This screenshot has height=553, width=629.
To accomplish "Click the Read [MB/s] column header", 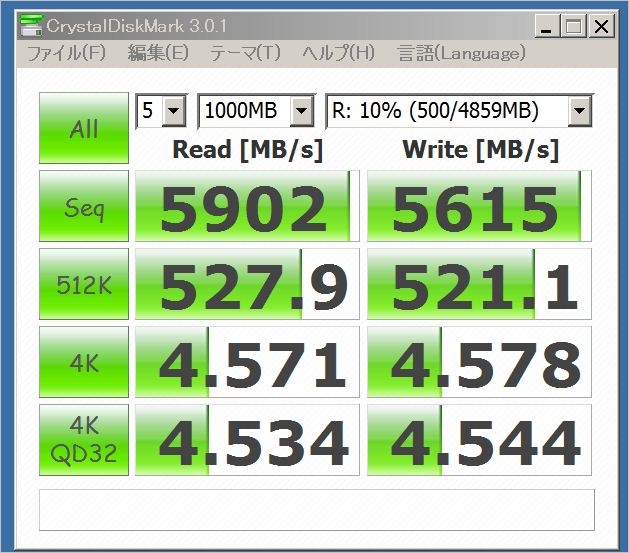I will coord(248,150).
